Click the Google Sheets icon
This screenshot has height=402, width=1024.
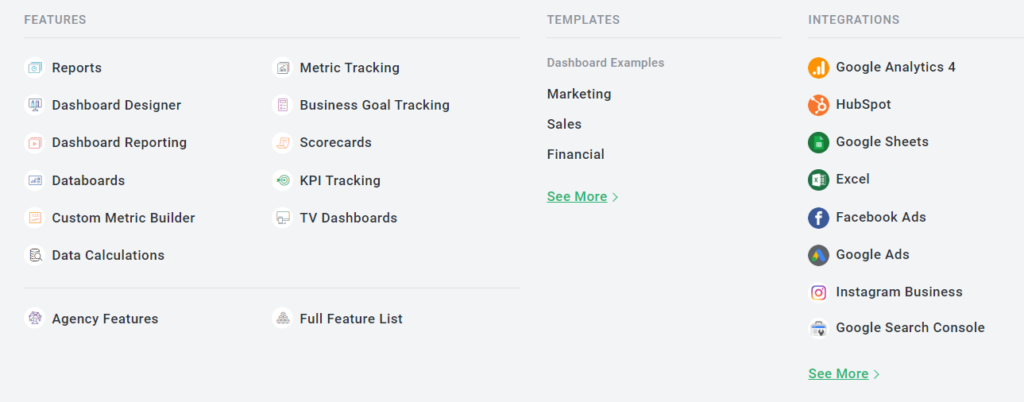[x=818, y=142]
